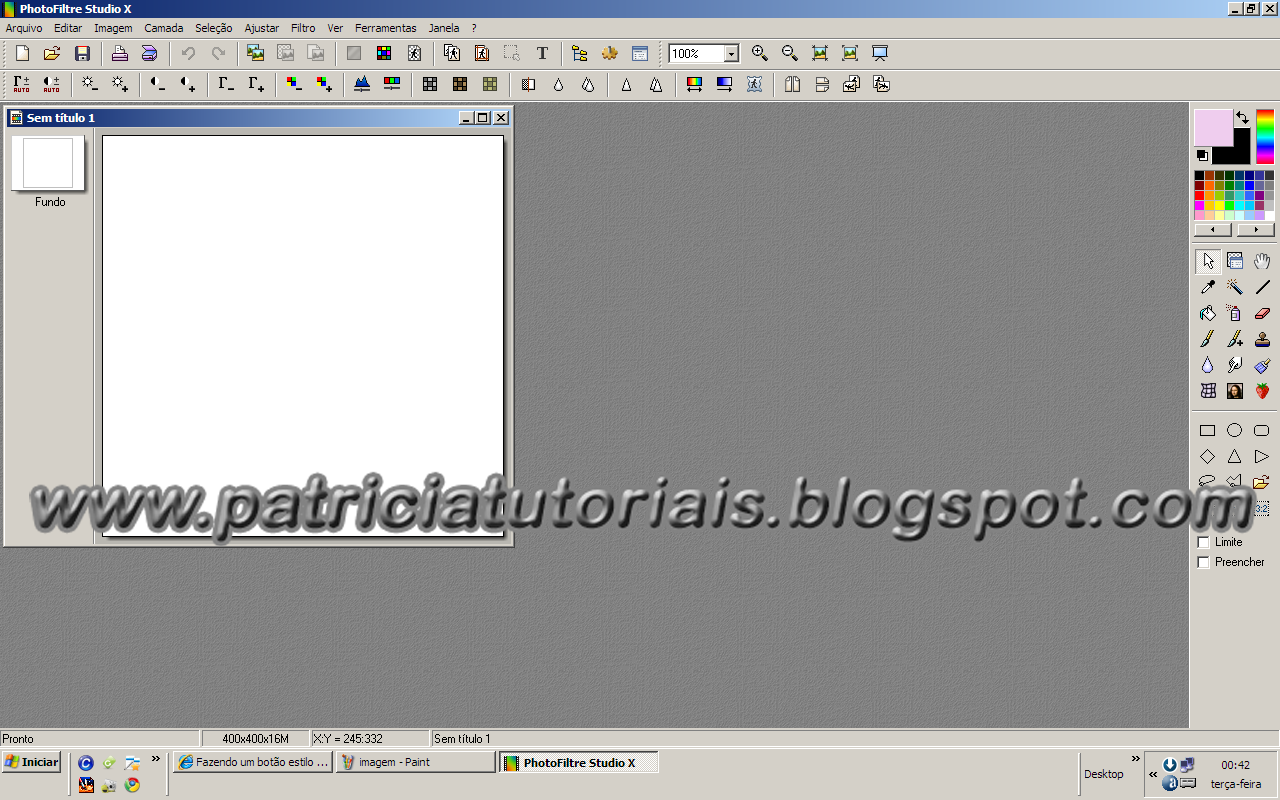Pick a color with the Eyedropper tool

pyautogui.click(x=1208, y=287)
